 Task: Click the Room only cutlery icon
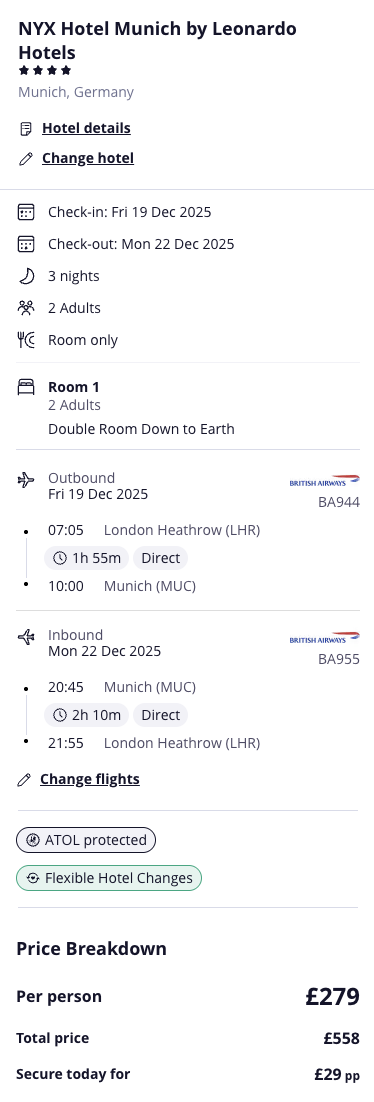[26, 340]
